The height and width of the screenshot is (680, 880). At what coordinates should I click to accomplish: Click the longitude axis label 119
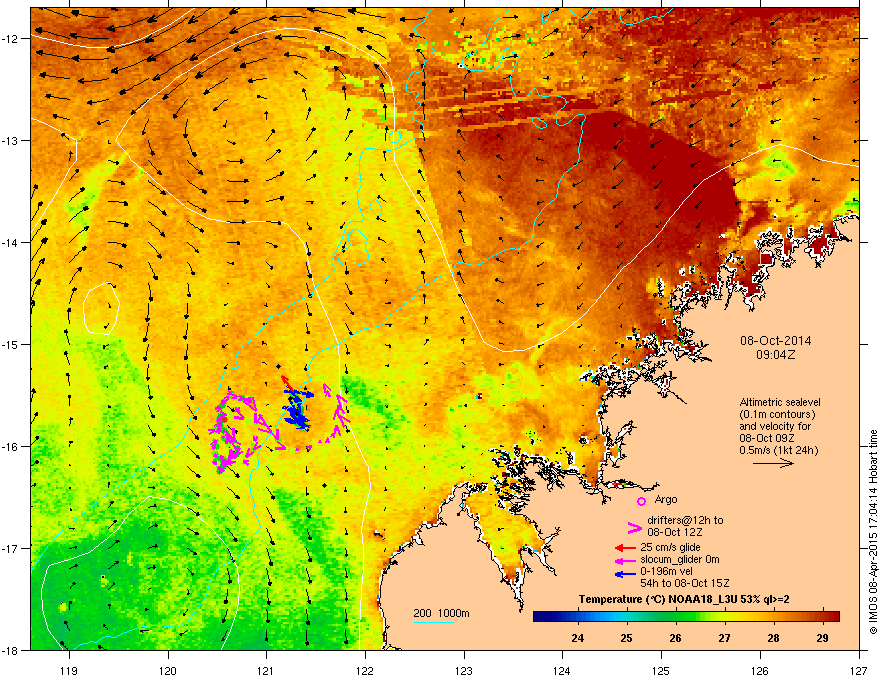(x=69, y=670)
